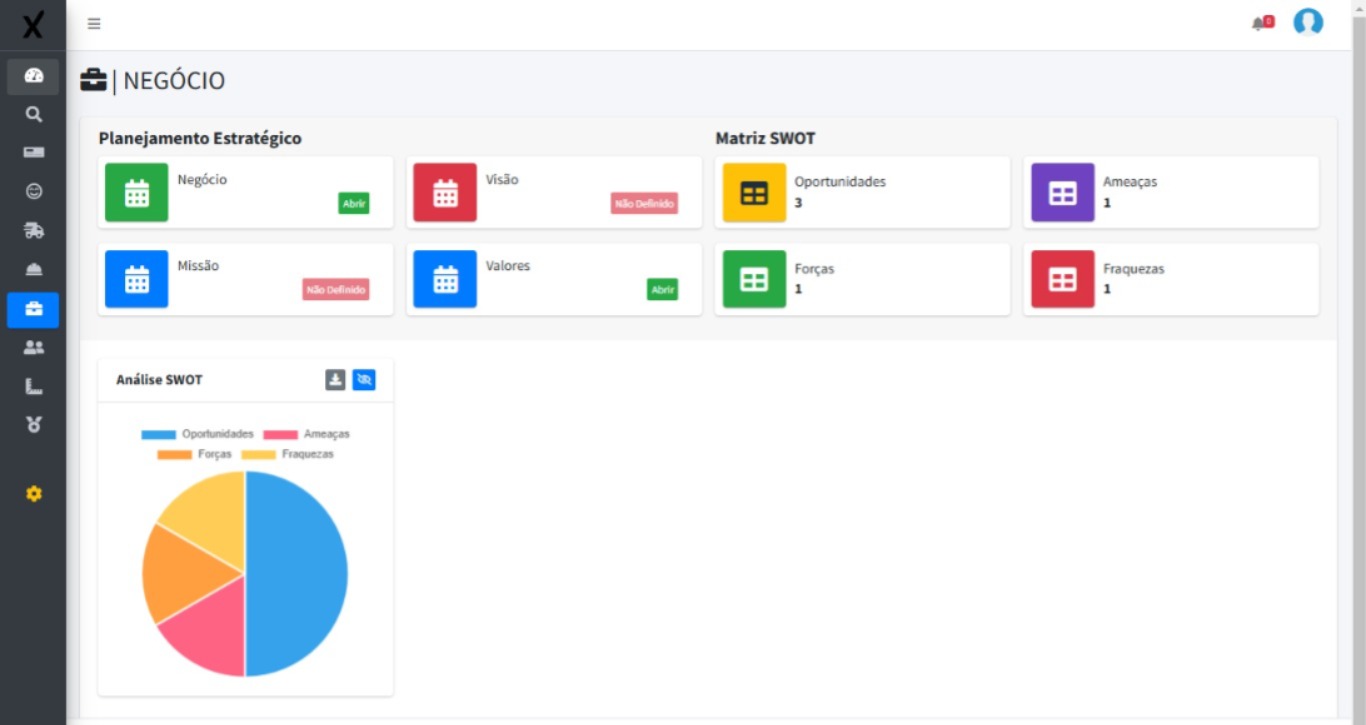
Task: Select the search icon in the sidebar
Action: 33,113
